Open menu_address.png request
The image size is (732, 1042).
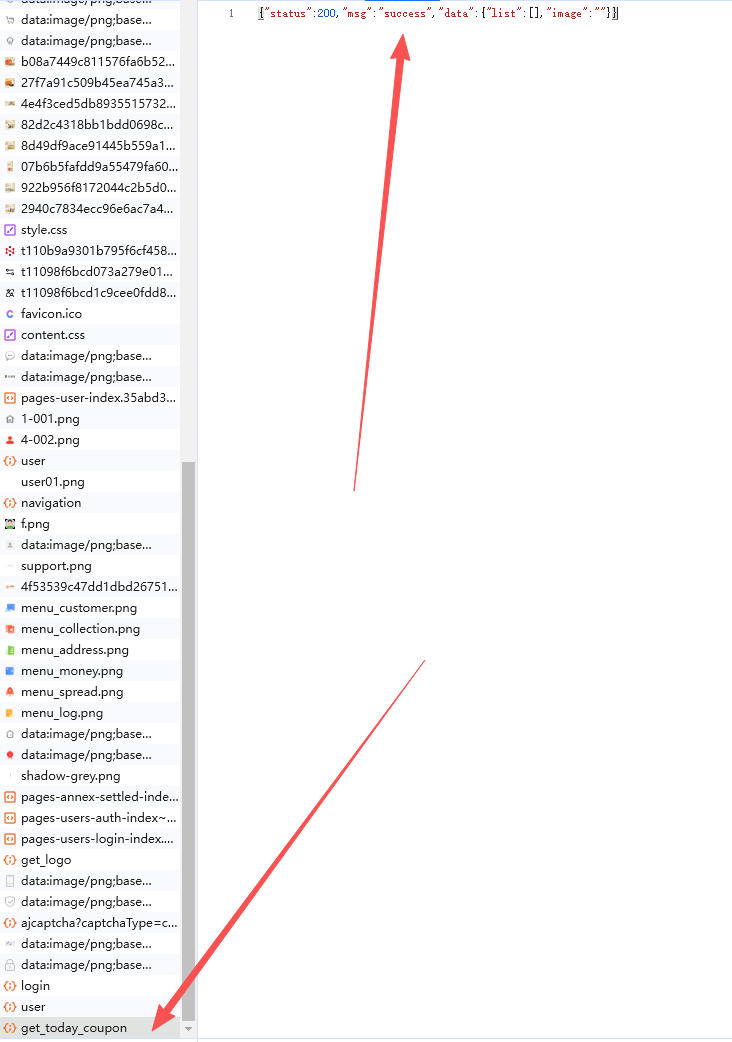(90, 649)
